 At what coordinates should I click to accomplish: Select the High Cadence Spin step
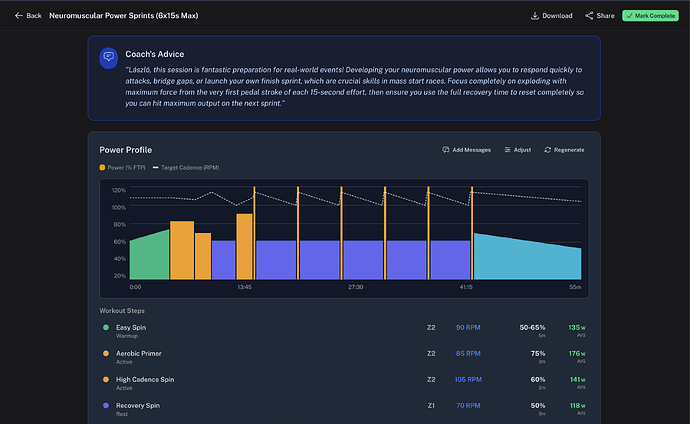coord(344,383)
